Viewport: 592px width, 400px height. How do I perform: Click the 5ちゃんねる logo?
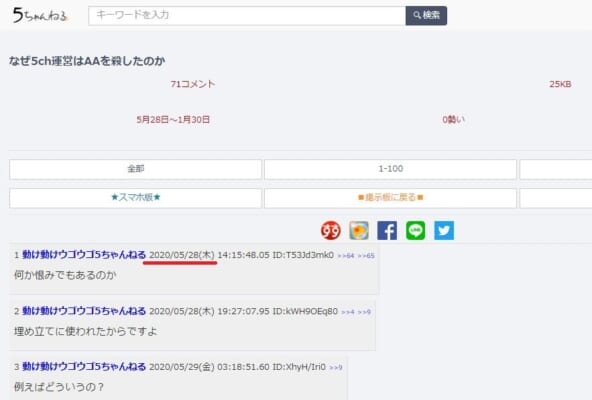40,15
